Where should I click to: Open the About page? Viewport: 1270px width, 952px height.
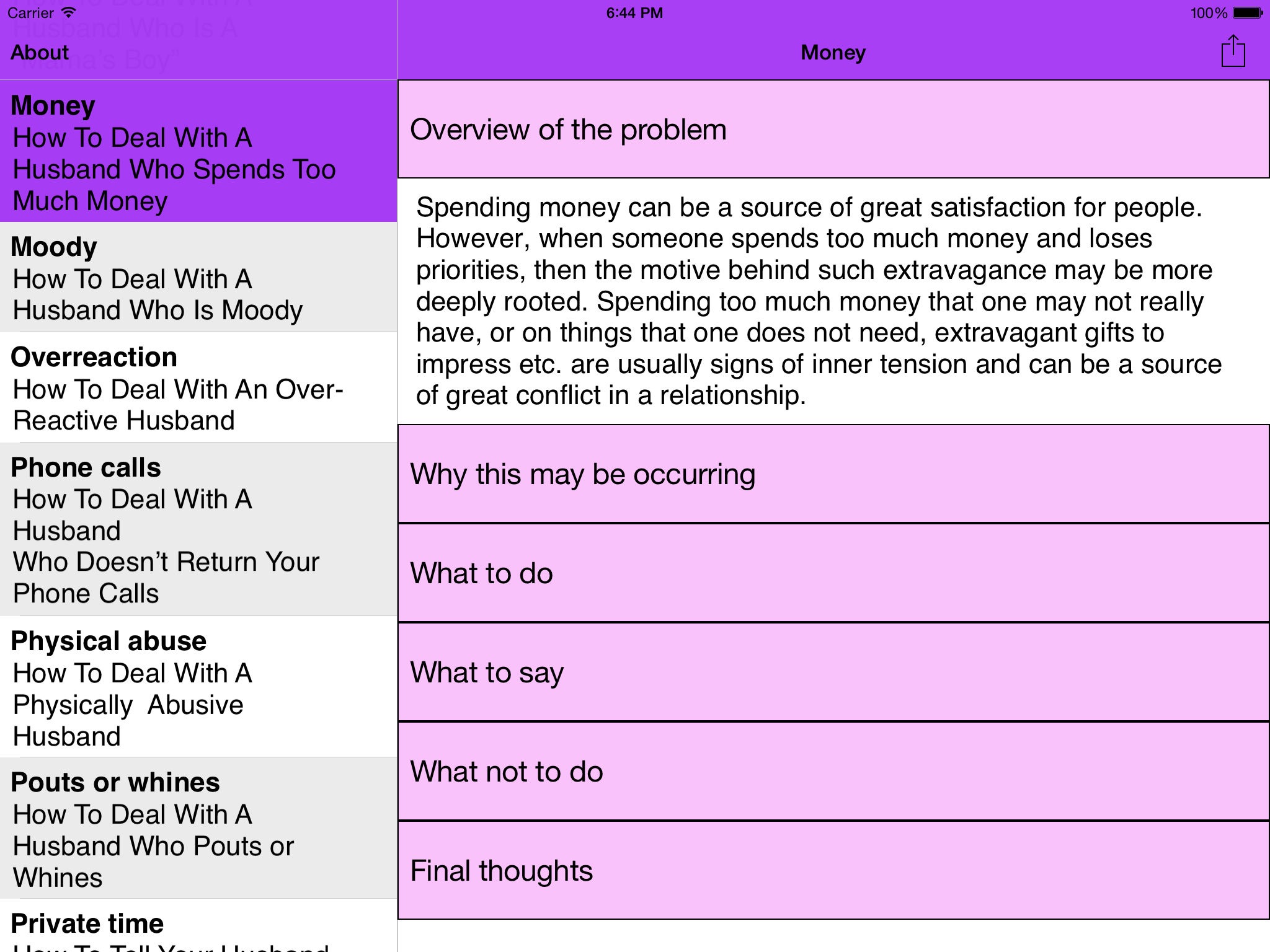(40, 53)
